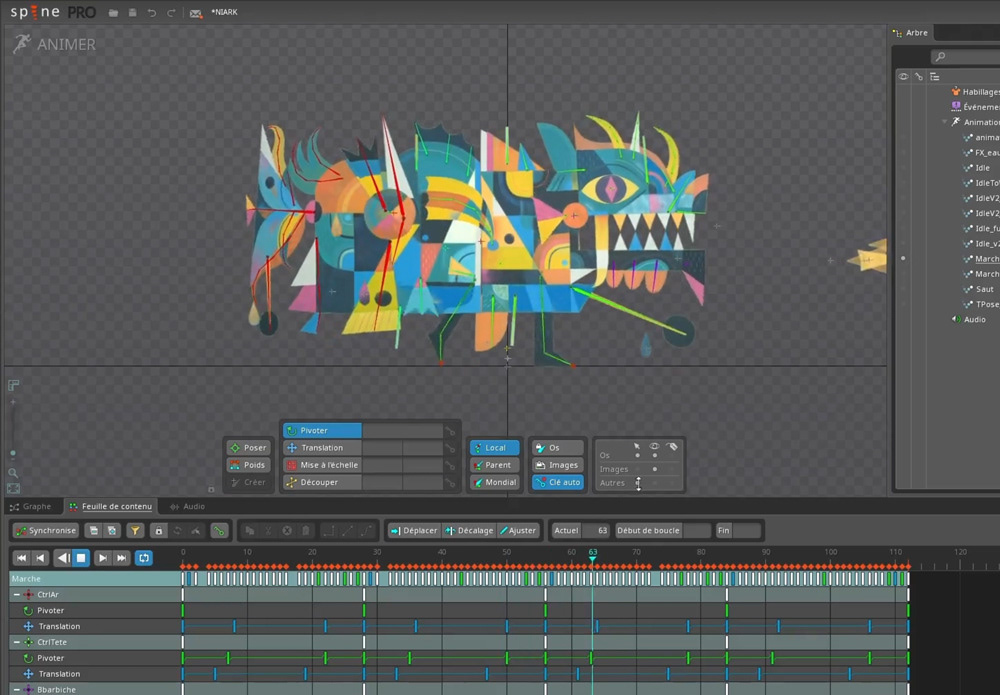Switch to the Graphe tab
The width and height of the screenshot is (1000, 695).
click(x=31, y=506)
